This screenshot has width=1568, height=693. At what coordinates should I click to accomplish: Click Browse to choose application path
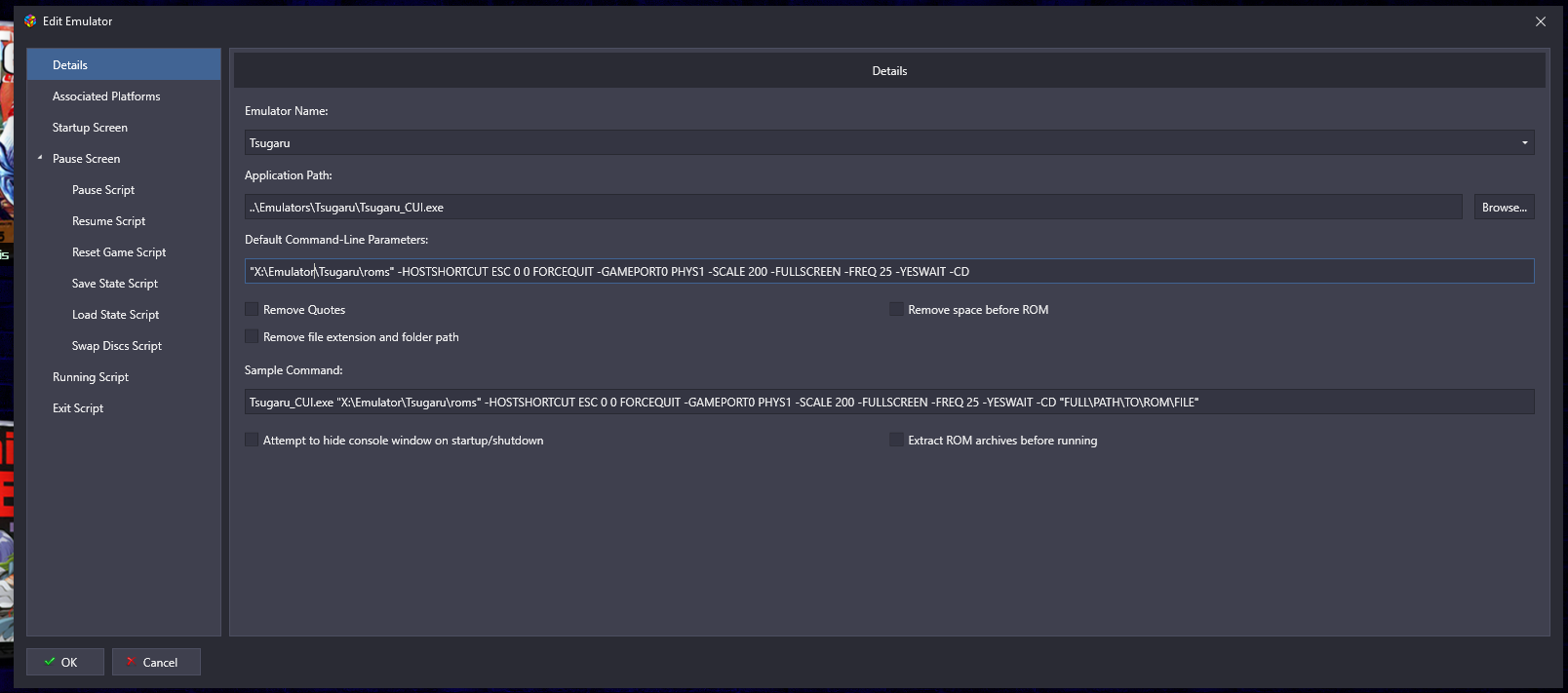[x=1504, y=207]
